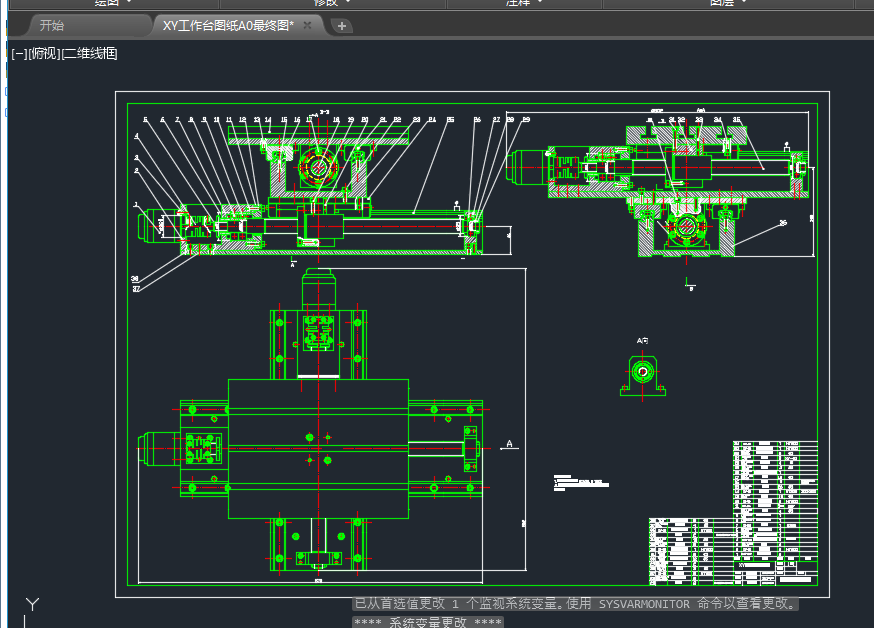The height and width of the screenshot is (628, 874).
Task: Expand the 图层 ribbon panel
Action: click(727, 3)
